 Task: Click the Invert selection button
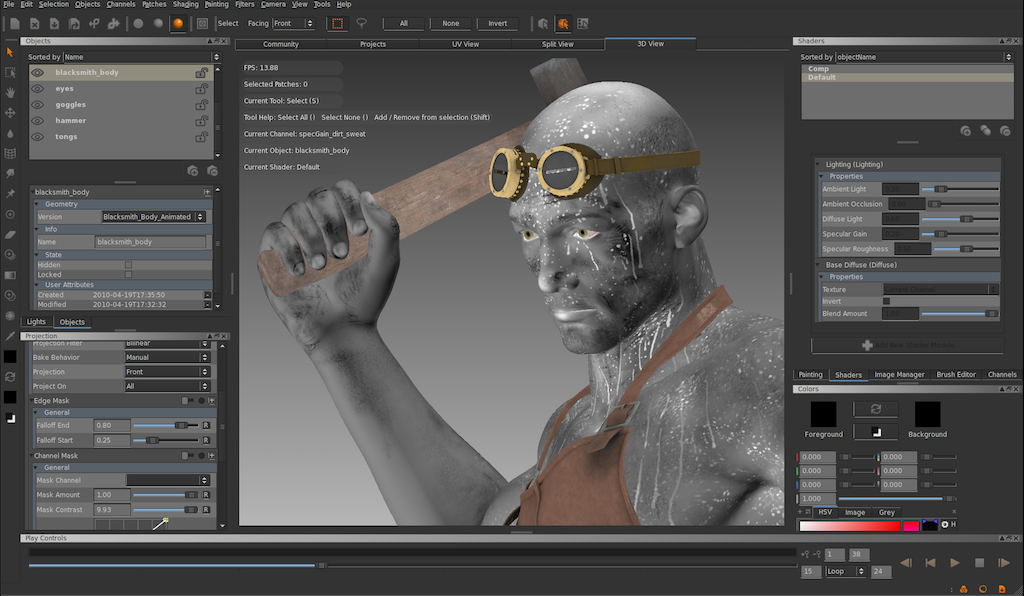click(x=497, y=23)
